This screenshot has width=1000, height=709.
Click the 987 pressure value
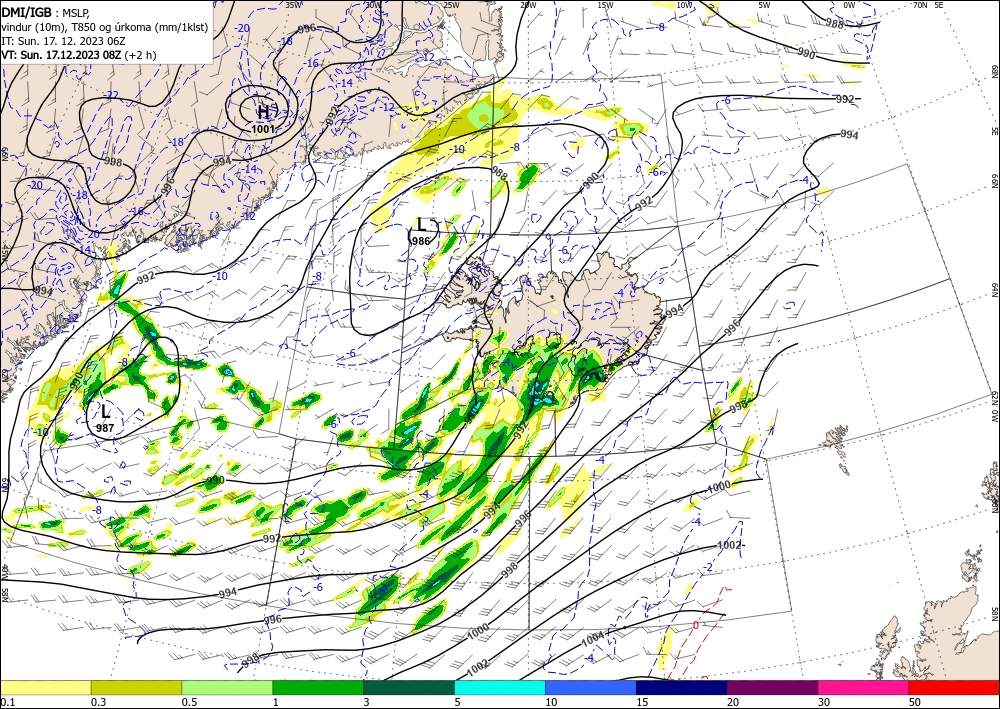(105, 428)
